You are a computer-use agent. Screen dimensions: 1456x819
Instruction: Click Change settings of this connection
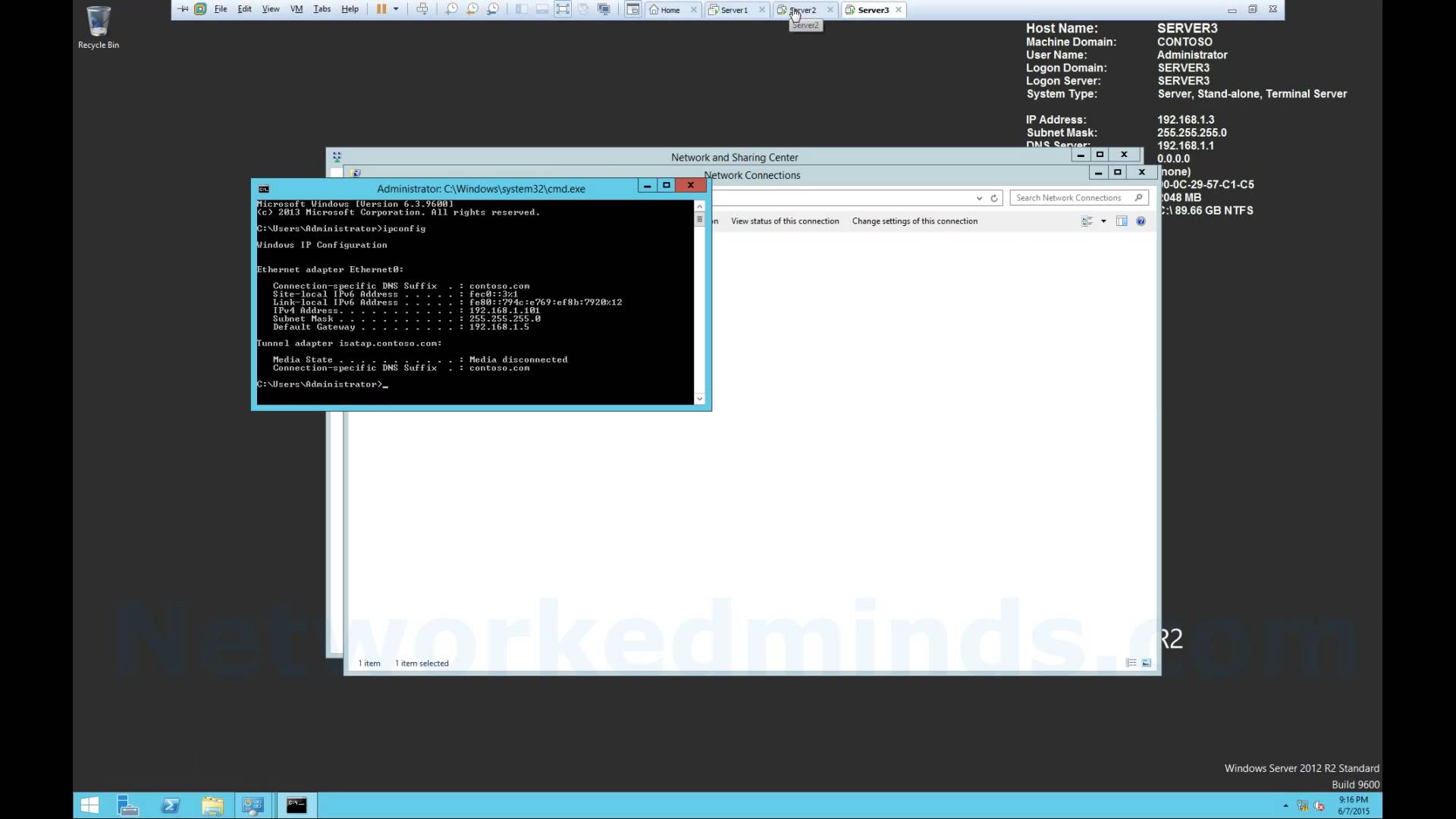point(915,221)
